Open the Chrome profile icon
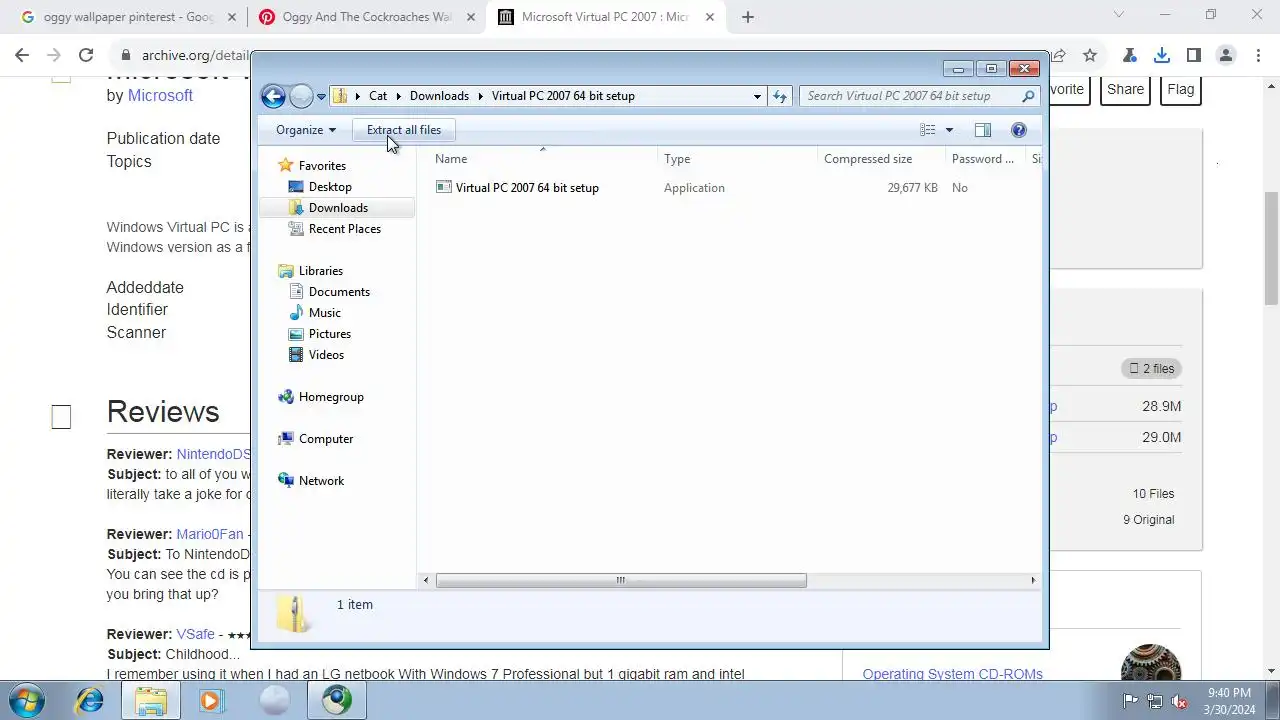1280x720 pixels. [1226, 56]
